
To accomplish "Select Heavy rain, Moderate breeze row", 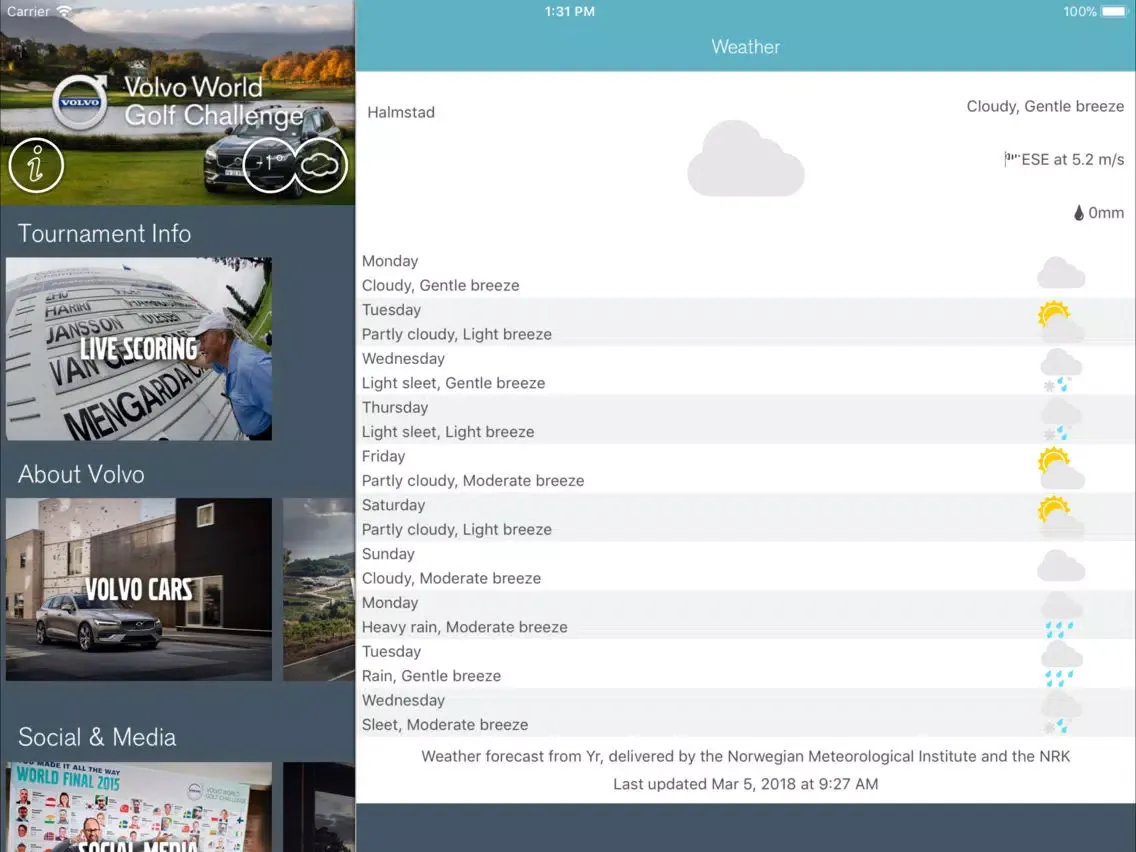I will 746,614.
